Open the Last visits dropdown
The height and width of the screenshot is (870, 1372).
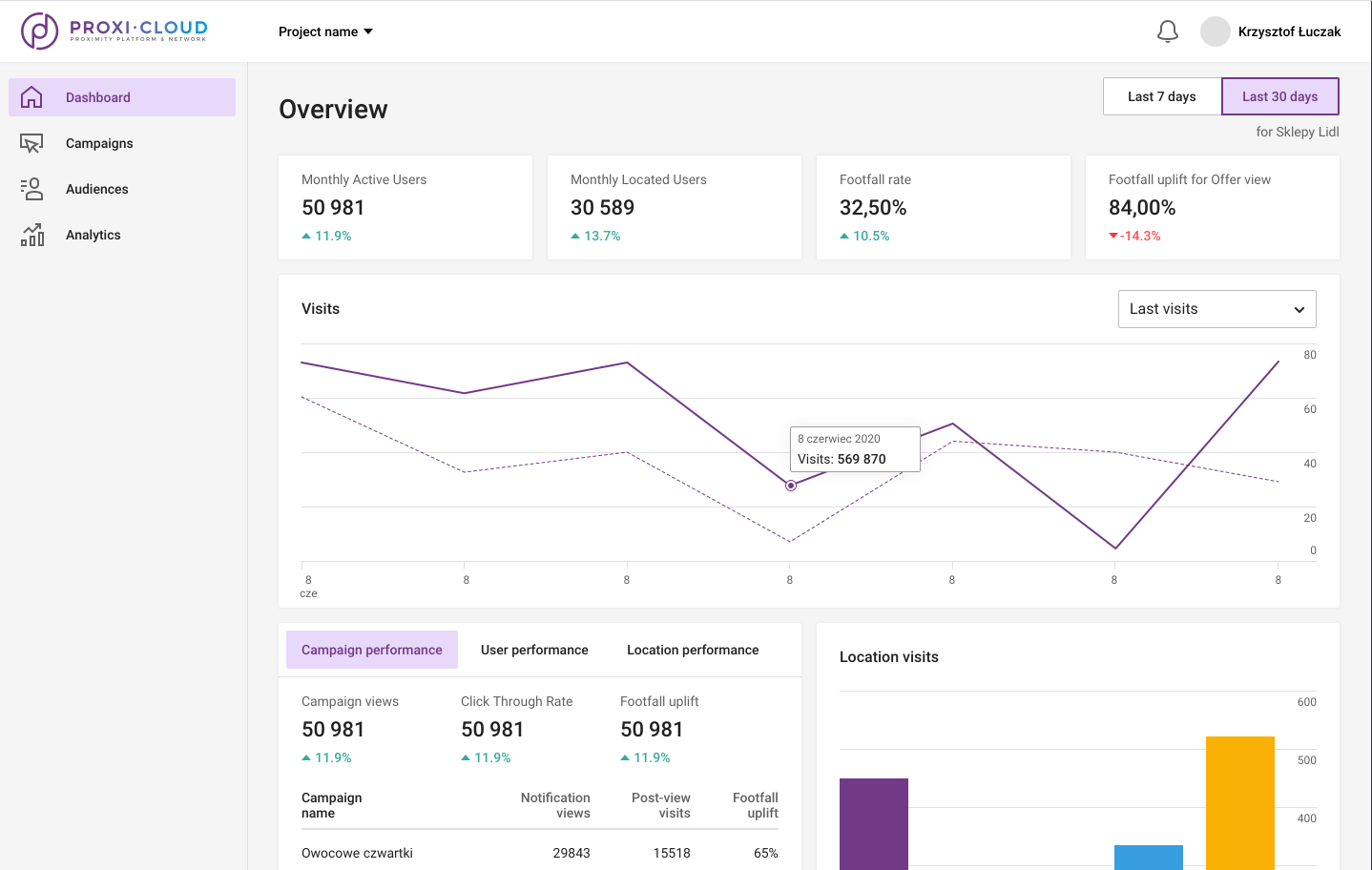coord(1216,309)
